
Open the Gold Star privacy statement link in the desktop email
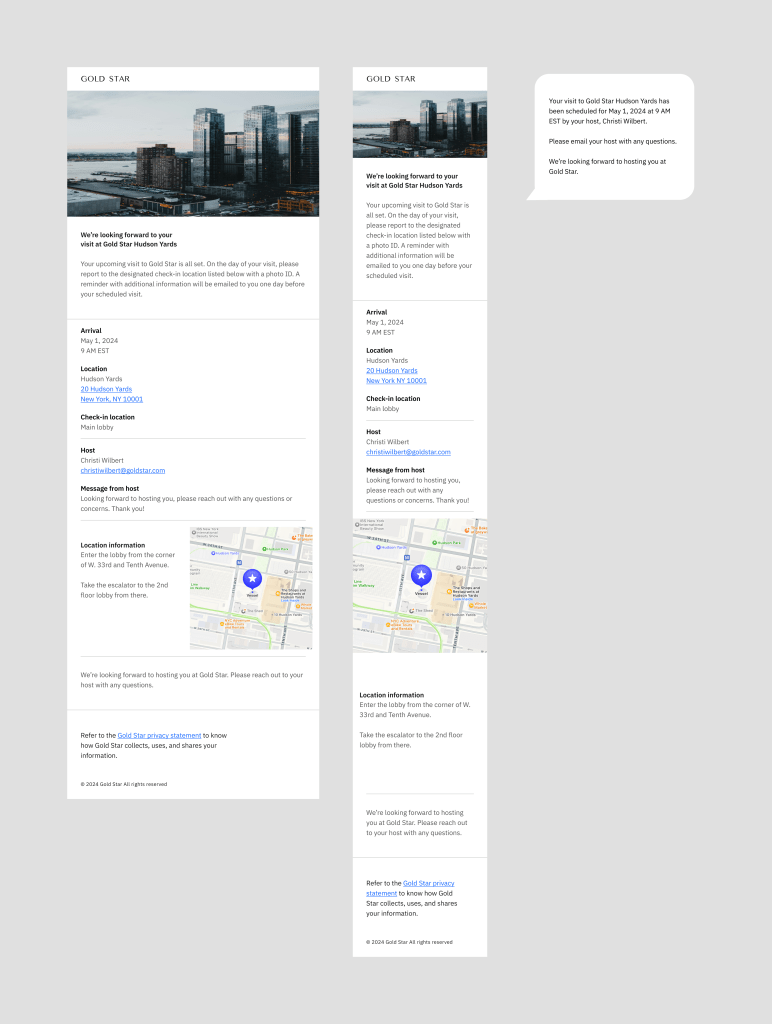152,735
